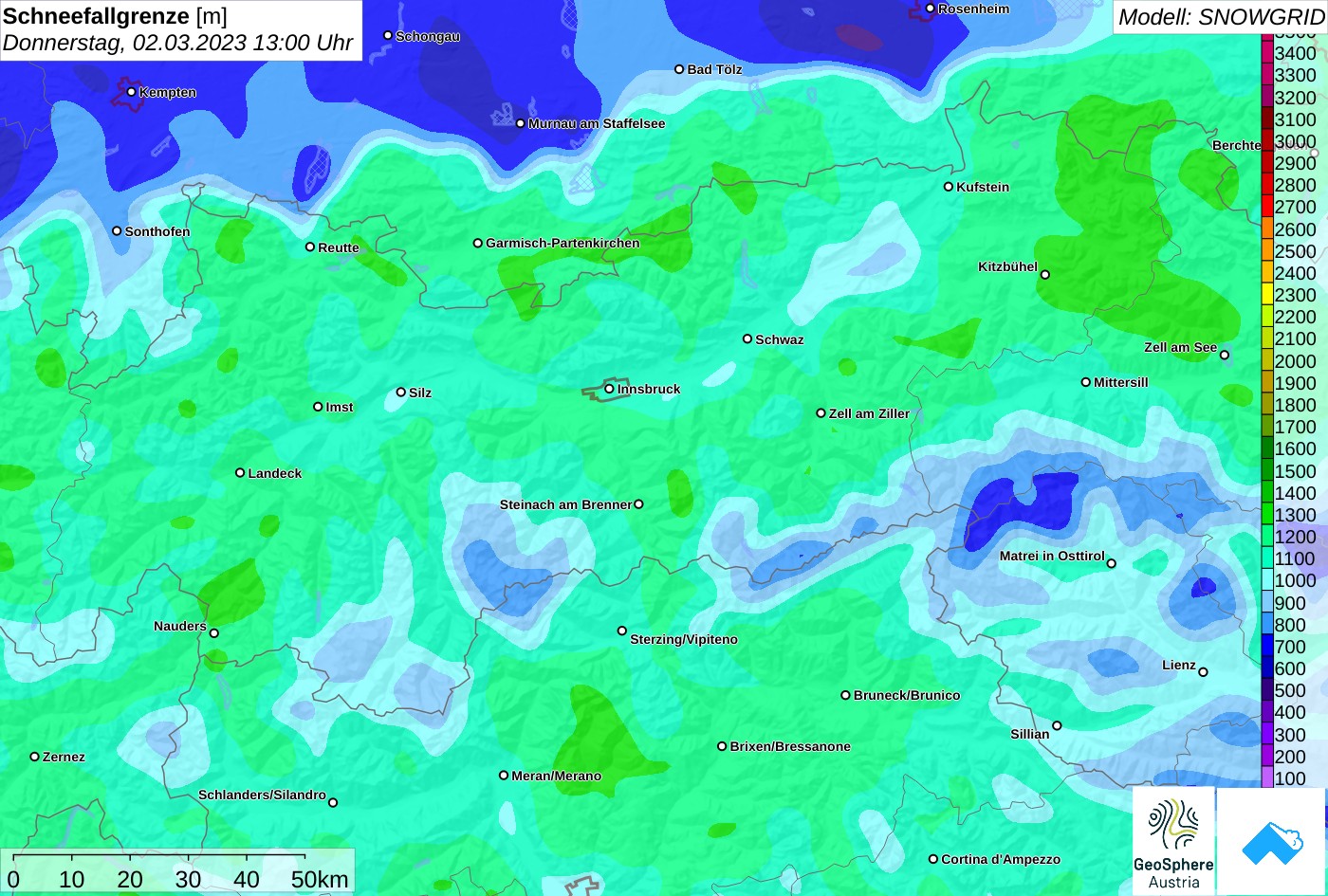This screenshot has height=896, width=1328.
Task: Click the Garmisch-Partenkirchen marker dot
Action: point(478,243)
